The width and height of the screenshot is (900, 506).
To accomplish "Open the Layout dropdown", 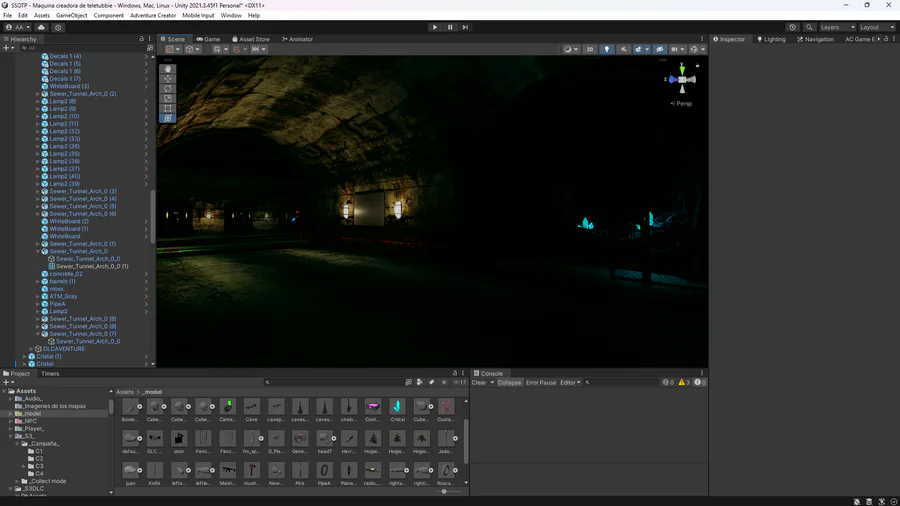I will pos(877,27).
